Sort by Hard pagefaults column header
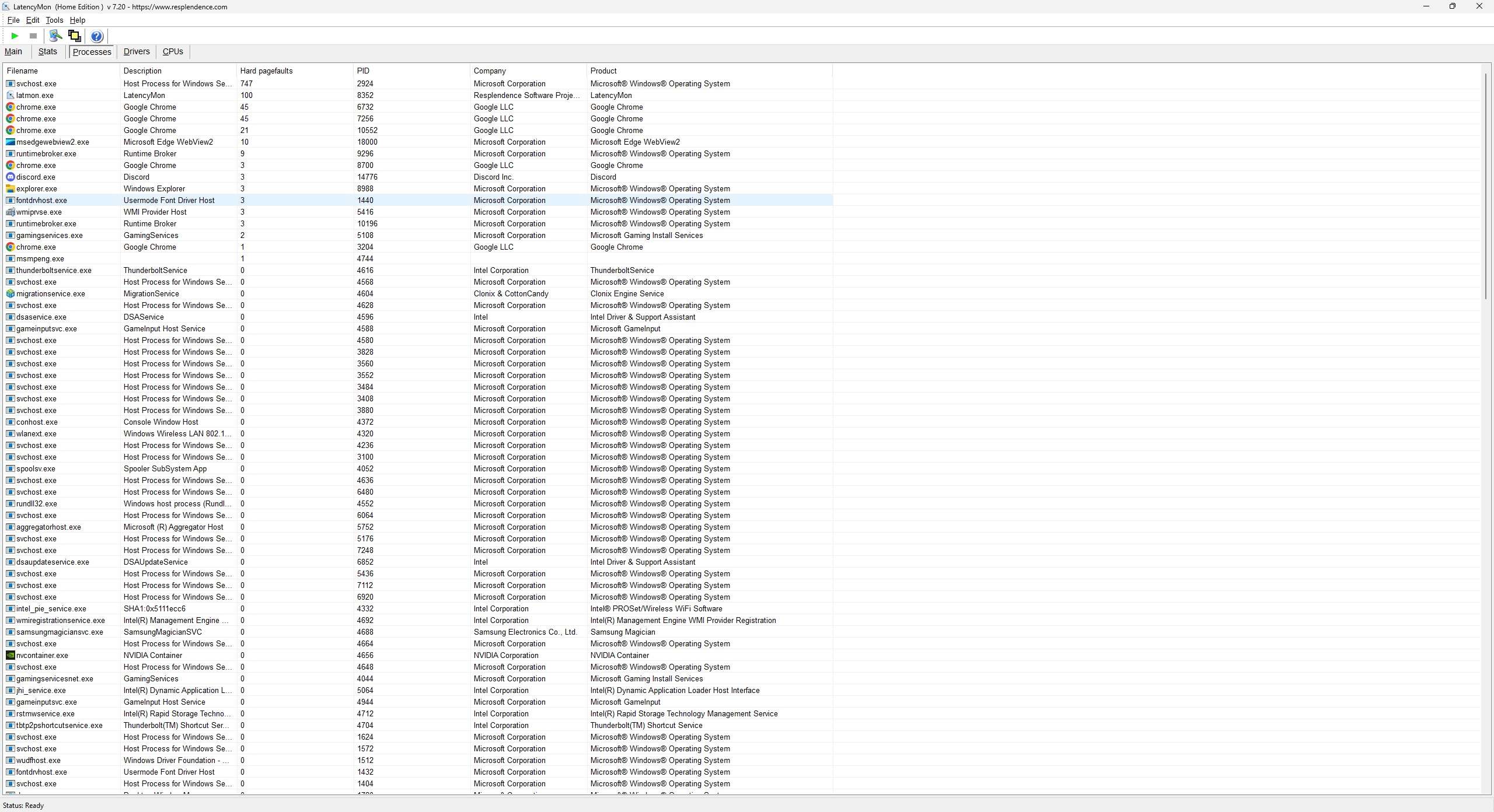Screen dimensions: 1494x812 pyautogui.click(x=295, y=71)
